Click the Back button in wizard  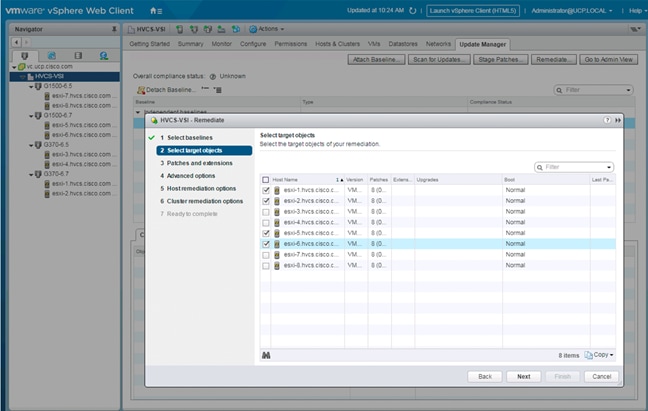(485, 376)
